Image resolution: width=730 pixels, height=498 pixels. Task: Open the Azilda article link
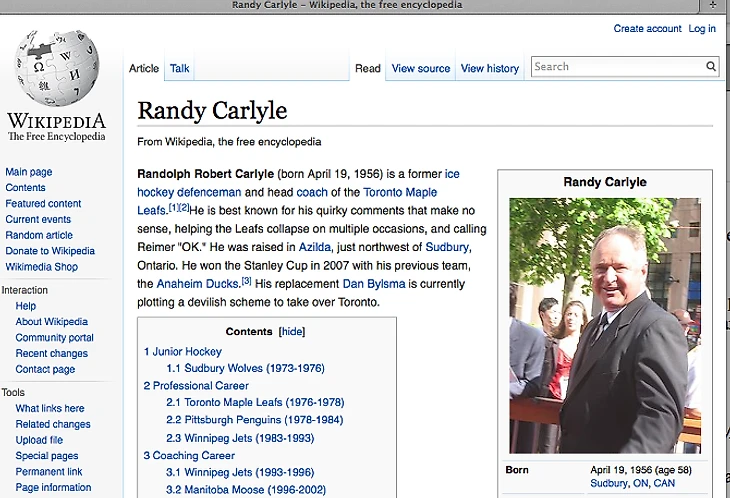[315, 247]
